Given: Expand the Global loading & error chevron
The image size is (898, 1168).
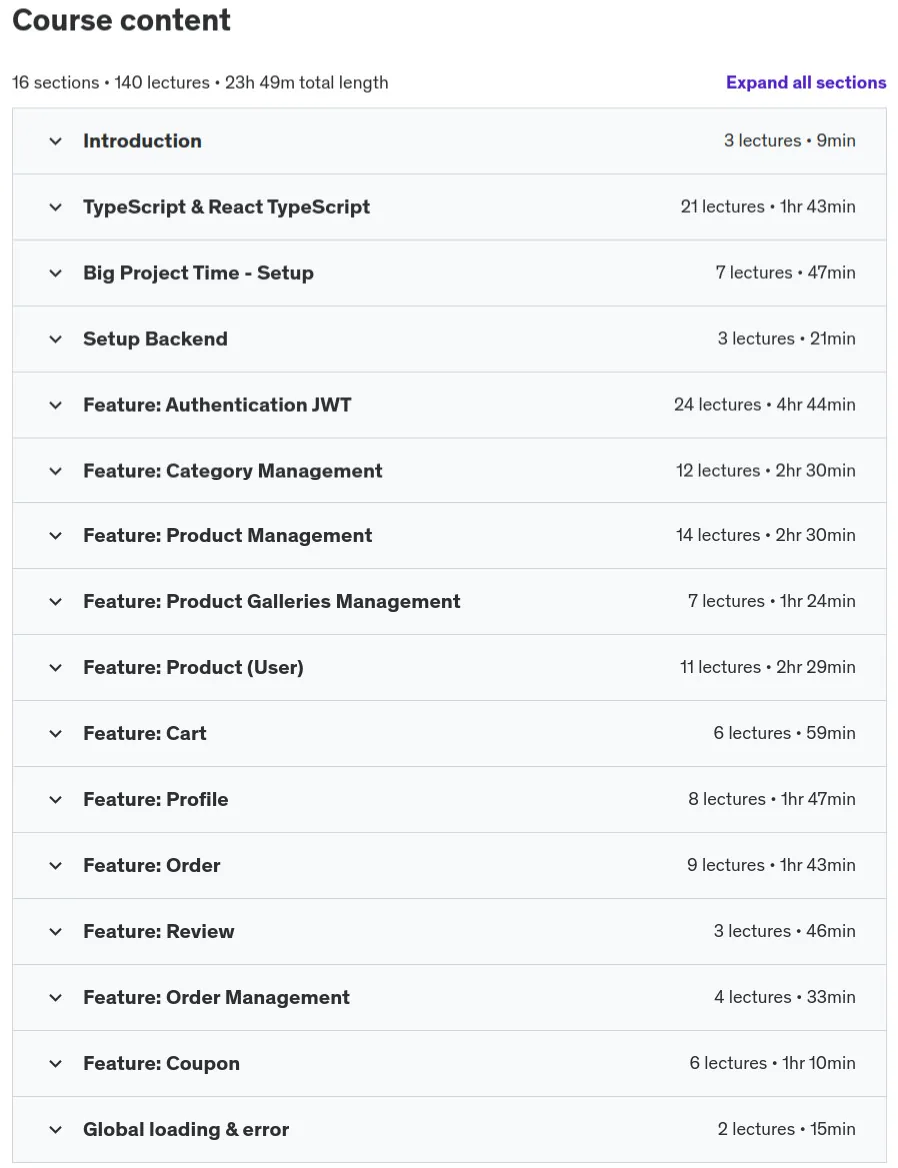Looking at the screenshot, I should point(56,1130).
